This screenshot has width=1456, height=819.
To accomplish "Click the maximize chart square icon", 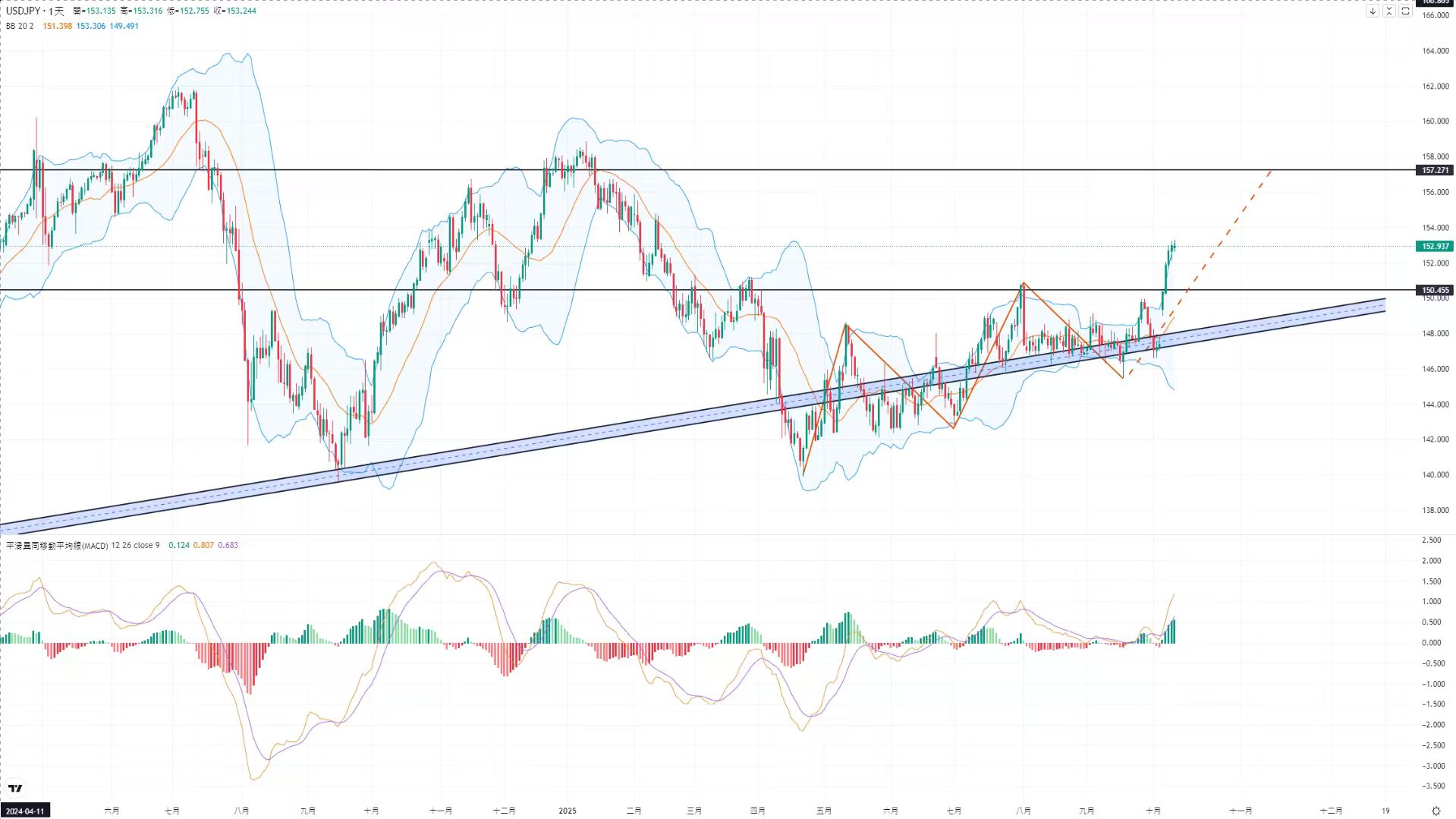I will (1406, 11).
